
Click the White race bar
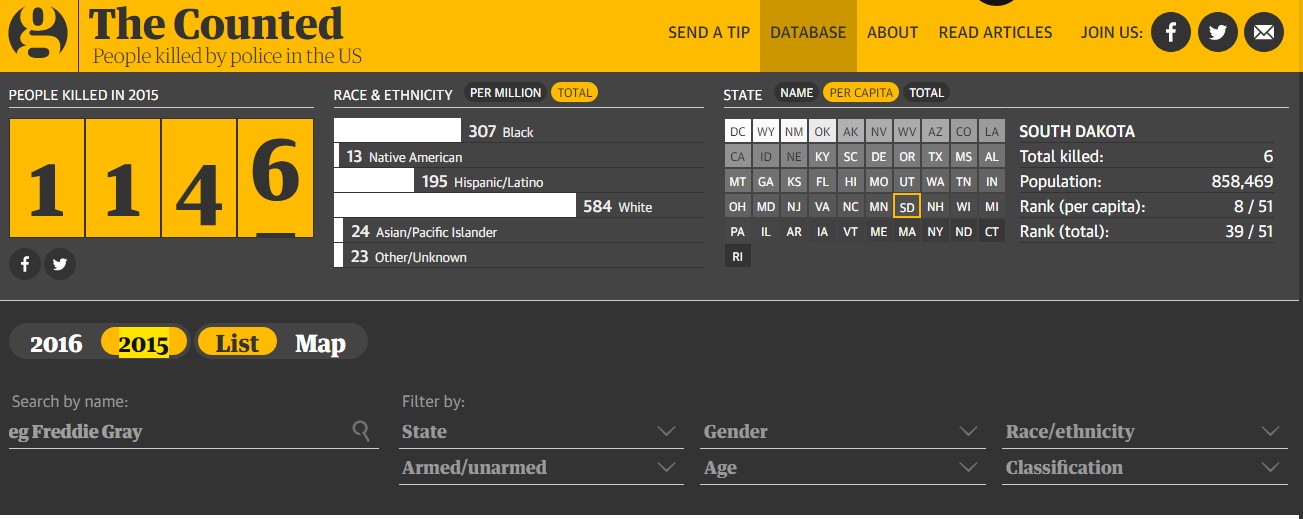point(455,206)
